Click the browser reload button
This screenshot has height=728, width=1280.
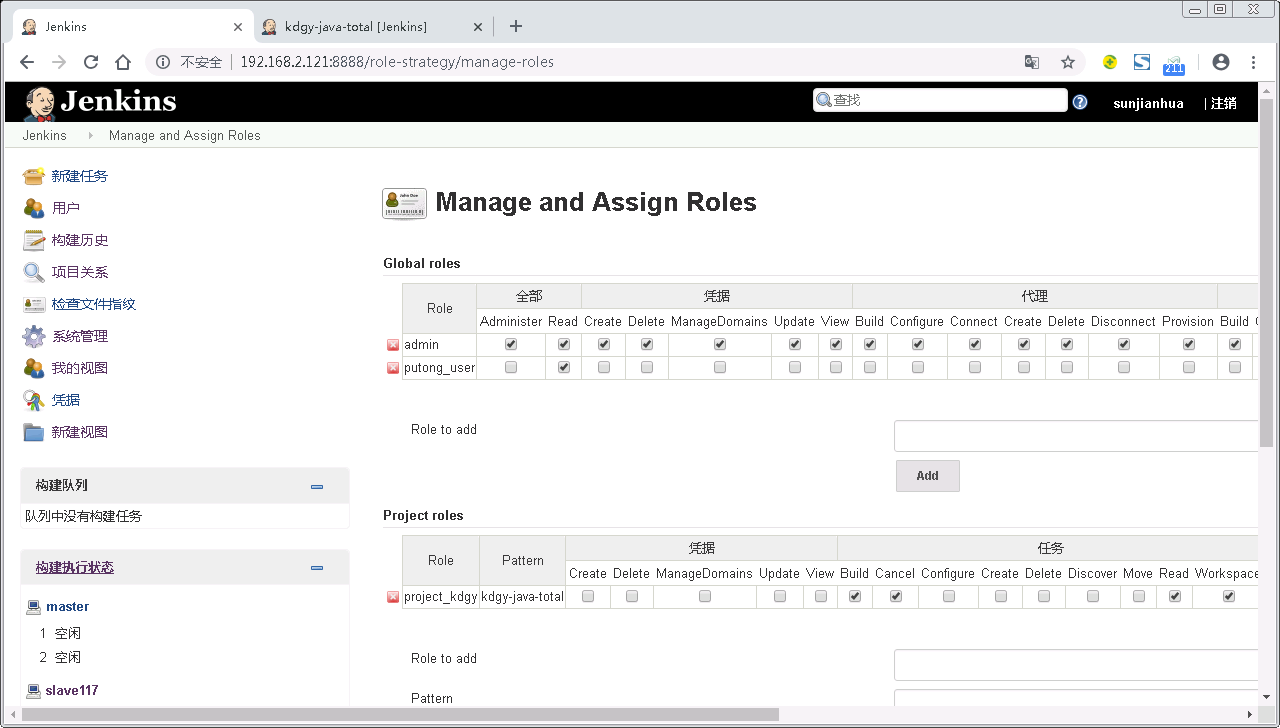pyautogui.click(x=91, y=62)
